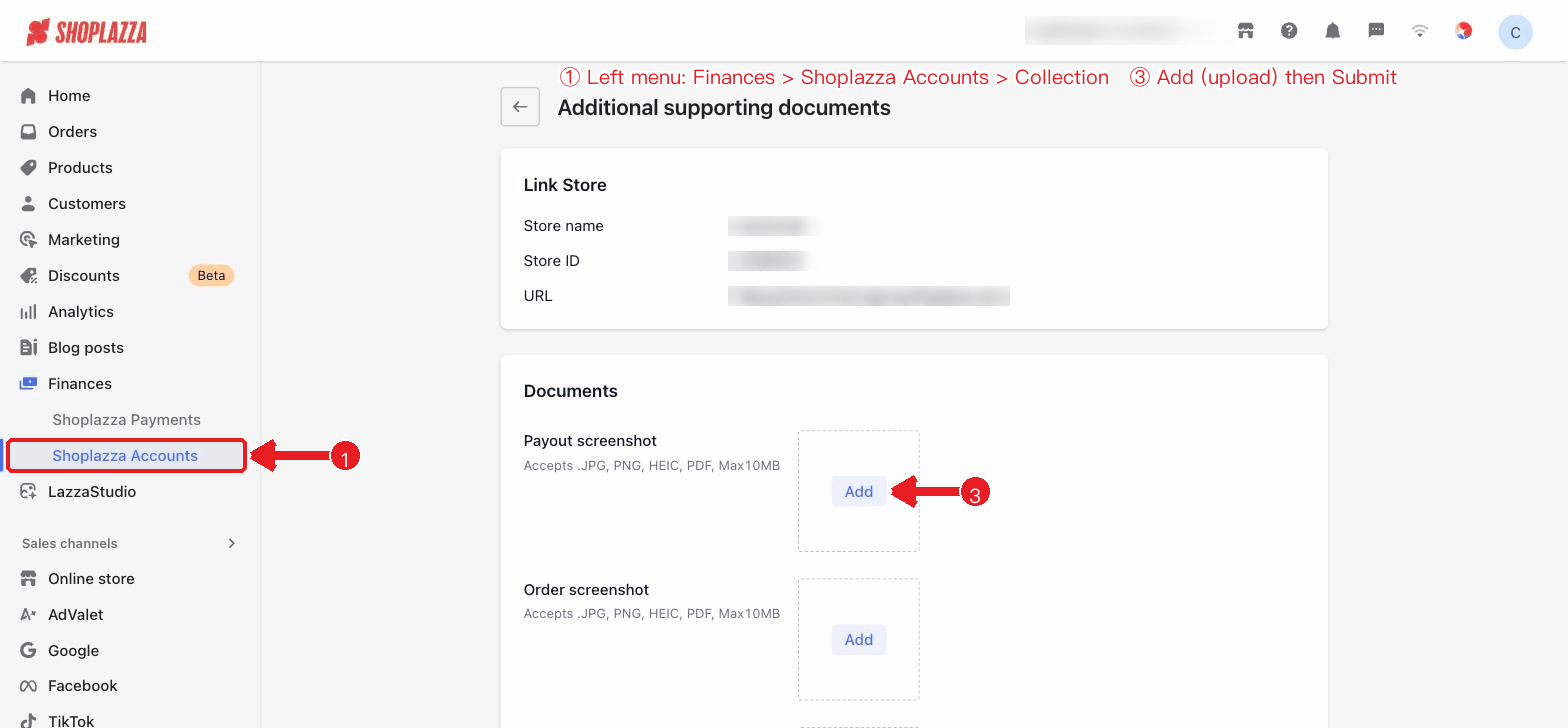The image size is (1568, 728).
Task: Click the red and blue globe icon
Action: (1464, 31)
